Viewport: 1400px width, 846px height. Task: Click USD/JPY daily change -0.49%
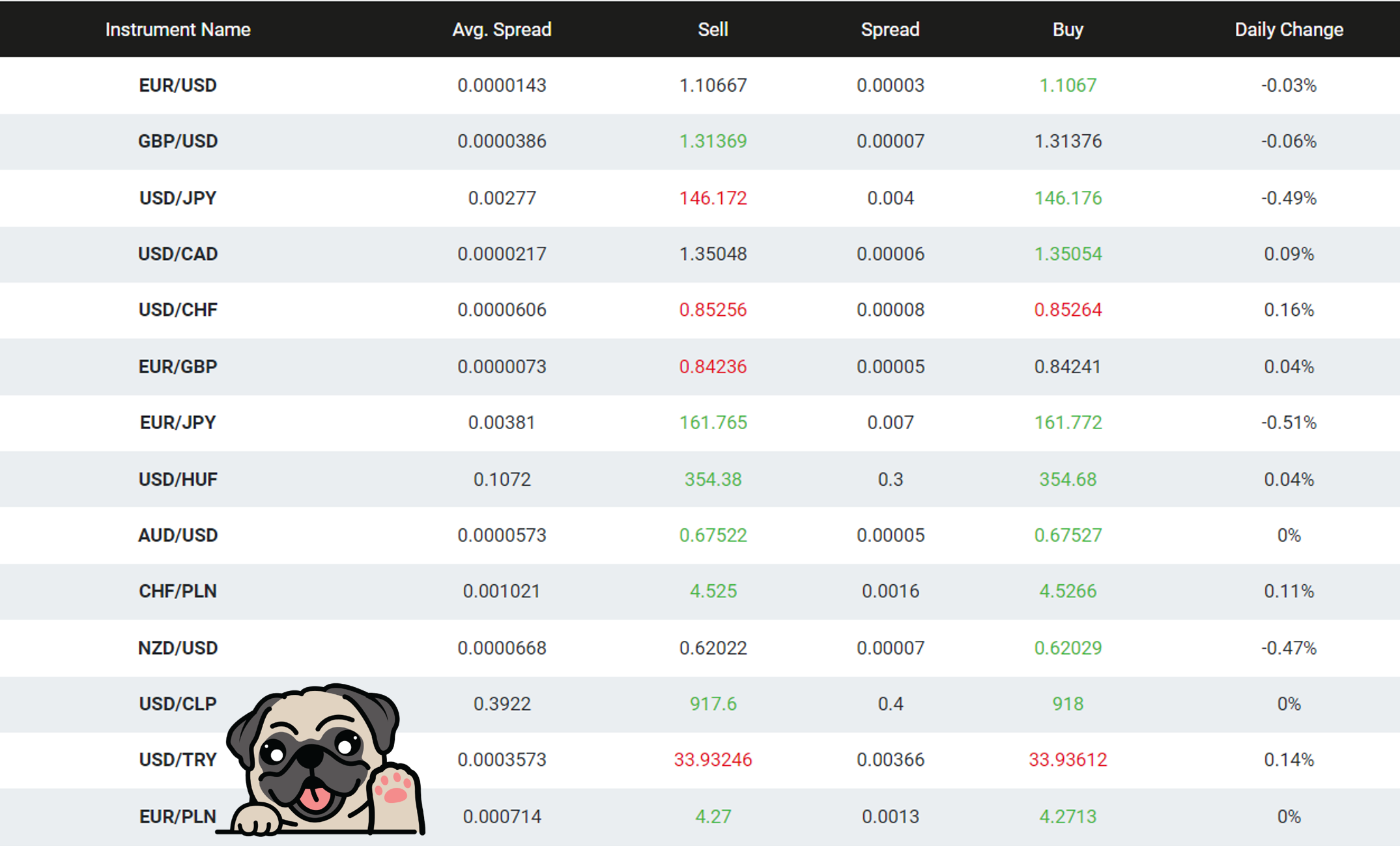click(1289, 198)
